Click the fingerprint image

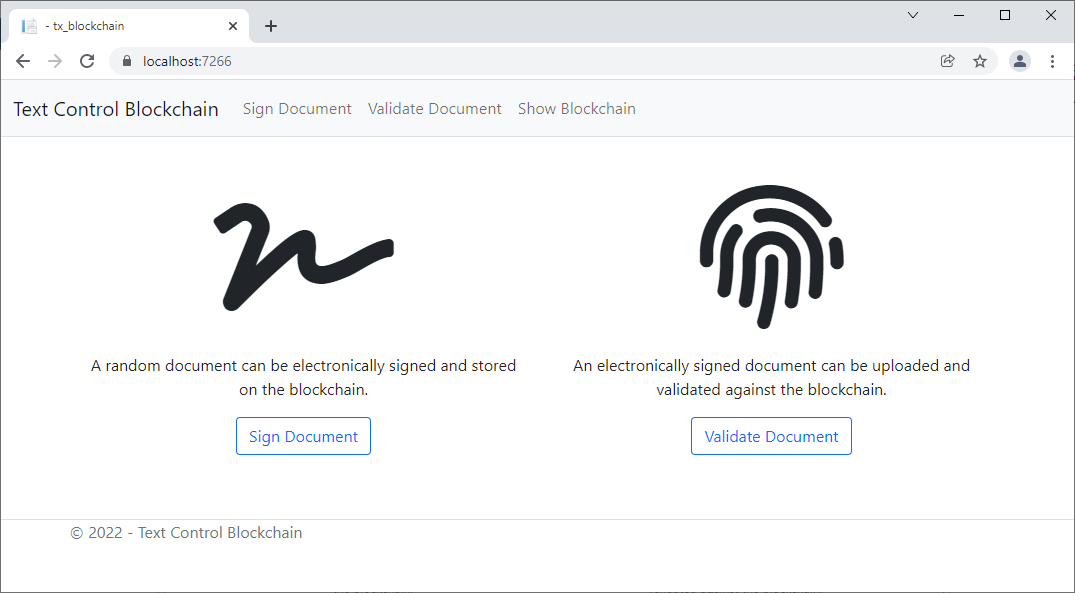pyautogui.click(x=771, y=256)
